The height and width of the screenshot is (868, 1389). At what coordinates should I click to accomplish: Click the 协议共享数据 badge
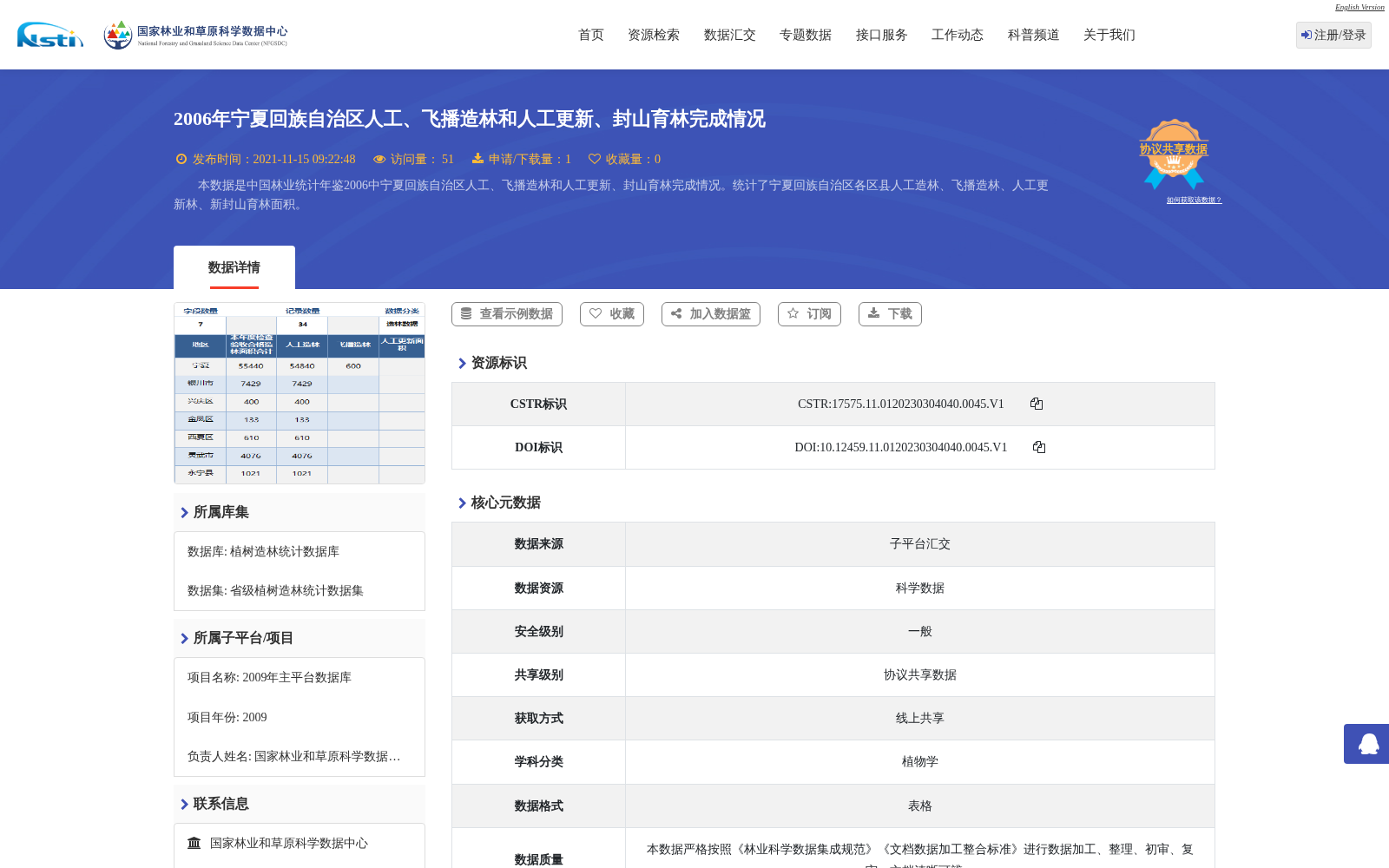(1174, 154)
